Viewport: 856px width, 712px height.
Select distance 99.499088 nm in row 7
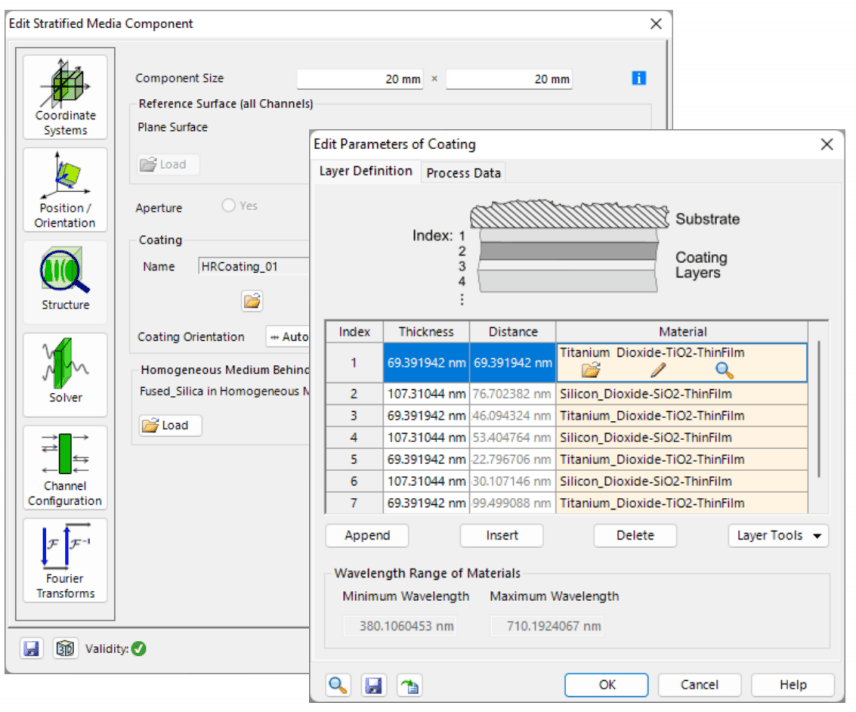click(x=513, y=503)
